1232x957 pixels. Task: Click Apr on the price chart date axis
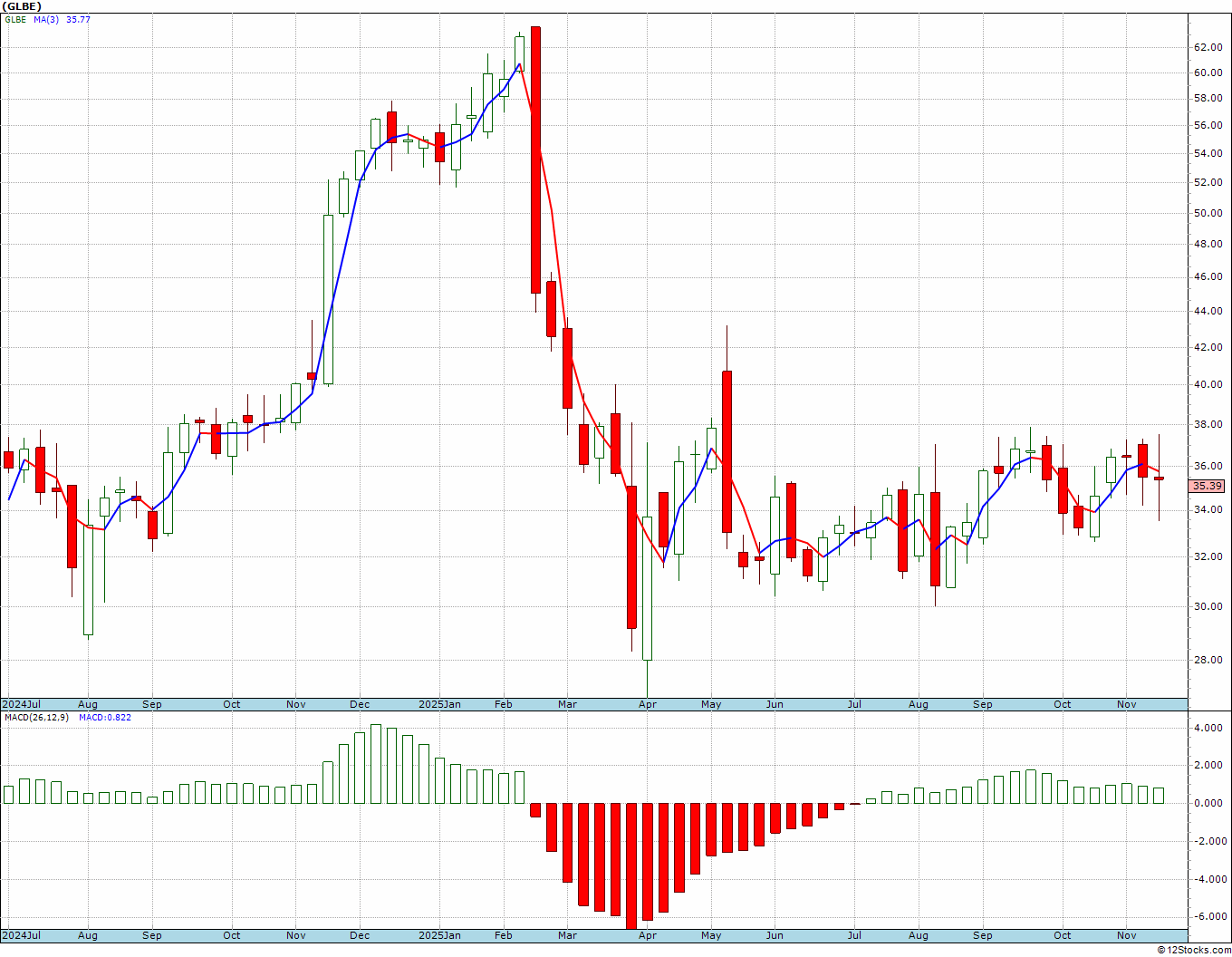[648, 704]
